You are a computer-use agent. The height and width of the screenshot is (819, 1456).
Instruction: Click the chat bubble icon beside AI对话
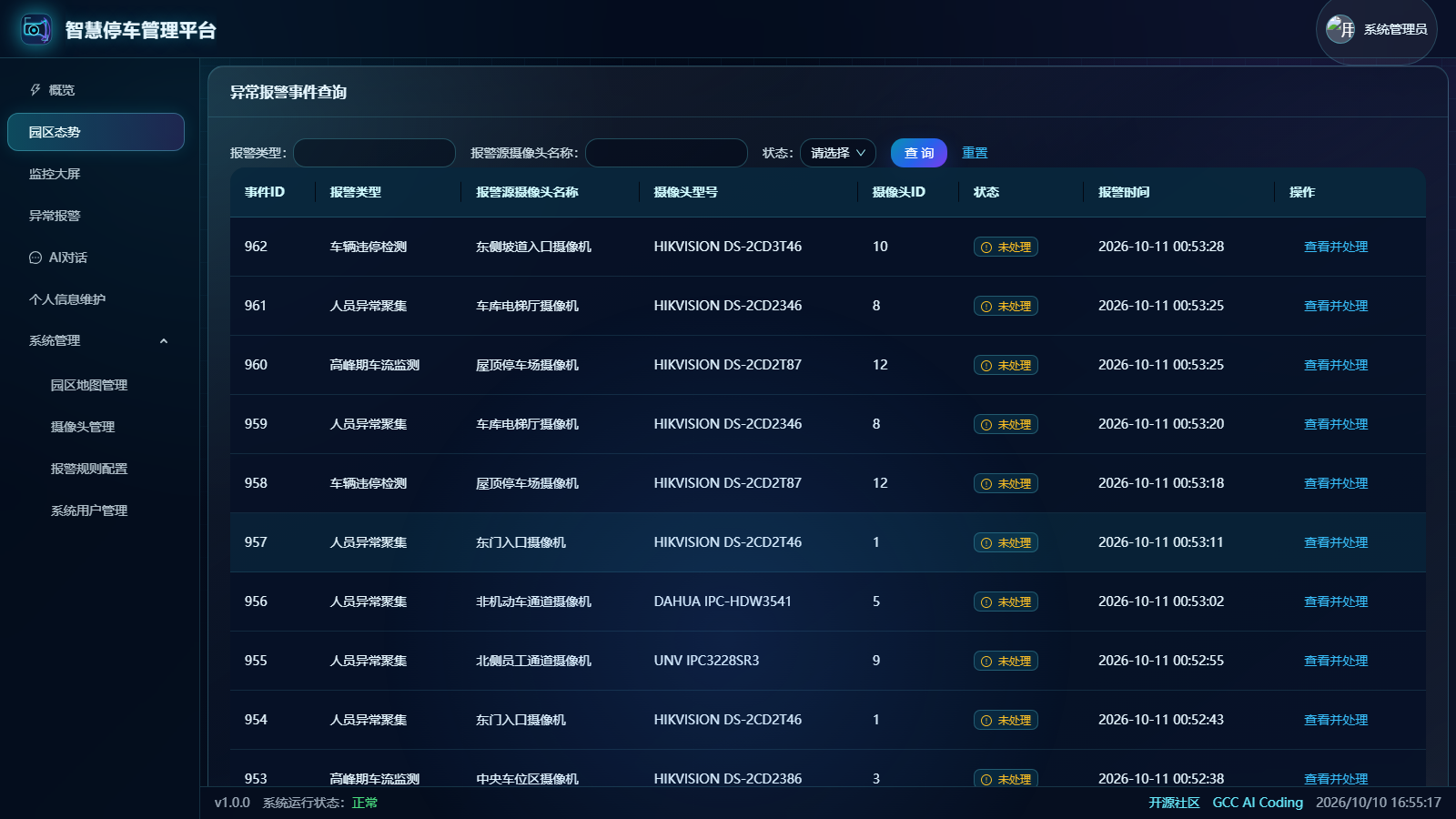point(35,258)
